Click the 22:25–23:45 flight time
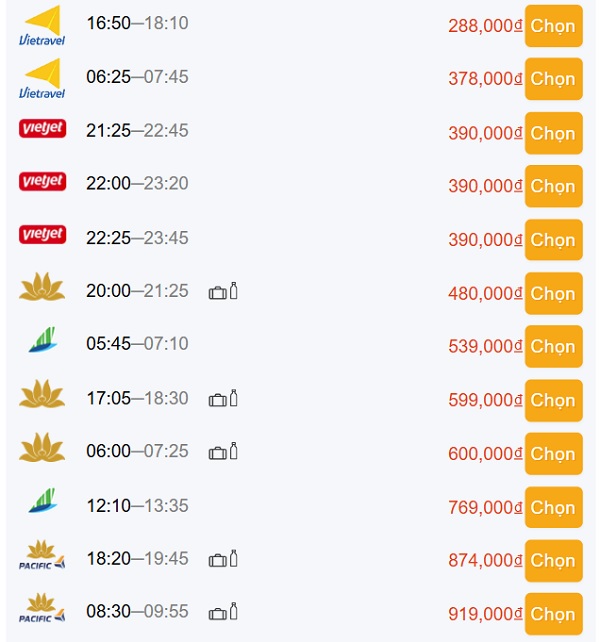Viewport: 600px width, 642px height. tap(137, 237)
